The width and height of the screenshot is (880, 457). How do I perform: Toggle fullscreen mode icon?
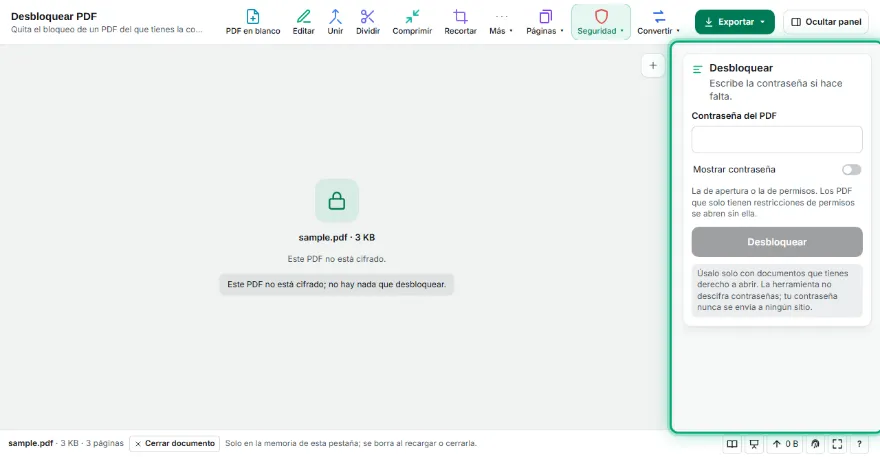pos(837,444)
